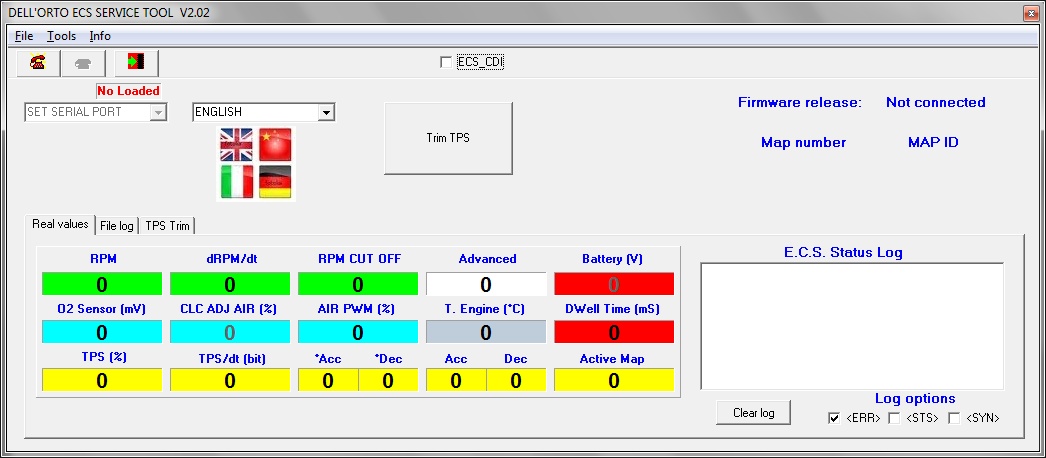Click the Clear log button
This screenshot has height=458, width=1046.
(754, 413)
